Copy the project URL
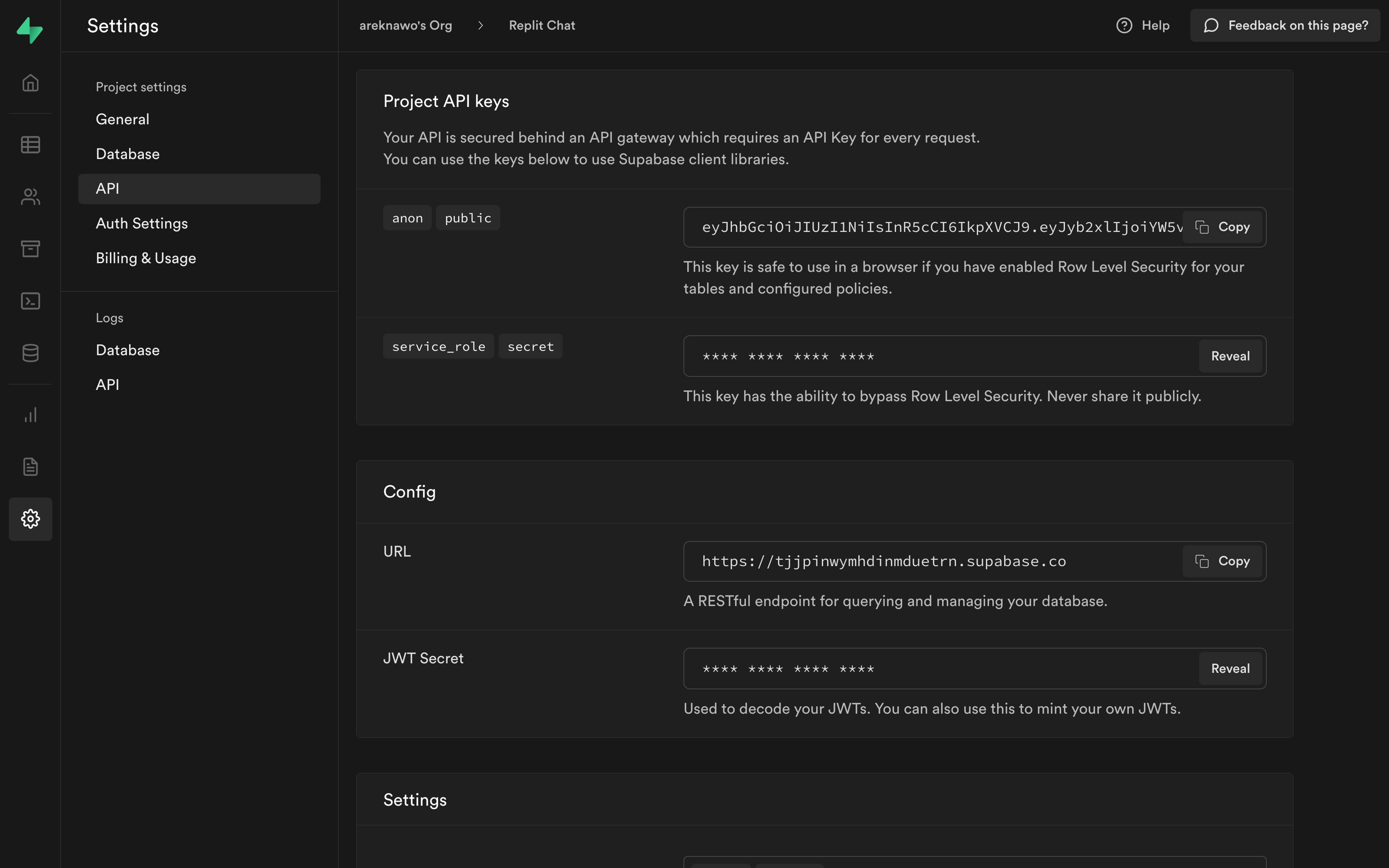1389x868 pixels. coord(1223,561)
